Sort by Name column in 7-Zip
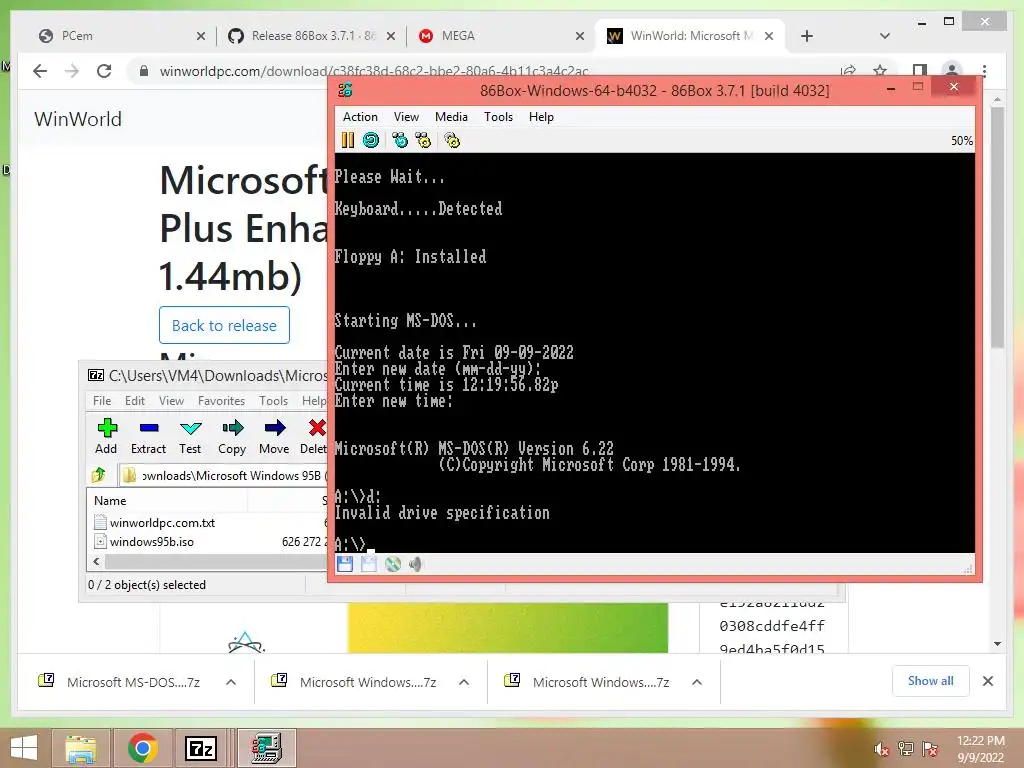This screenshot has height=768, width=1024. point(167,501)
